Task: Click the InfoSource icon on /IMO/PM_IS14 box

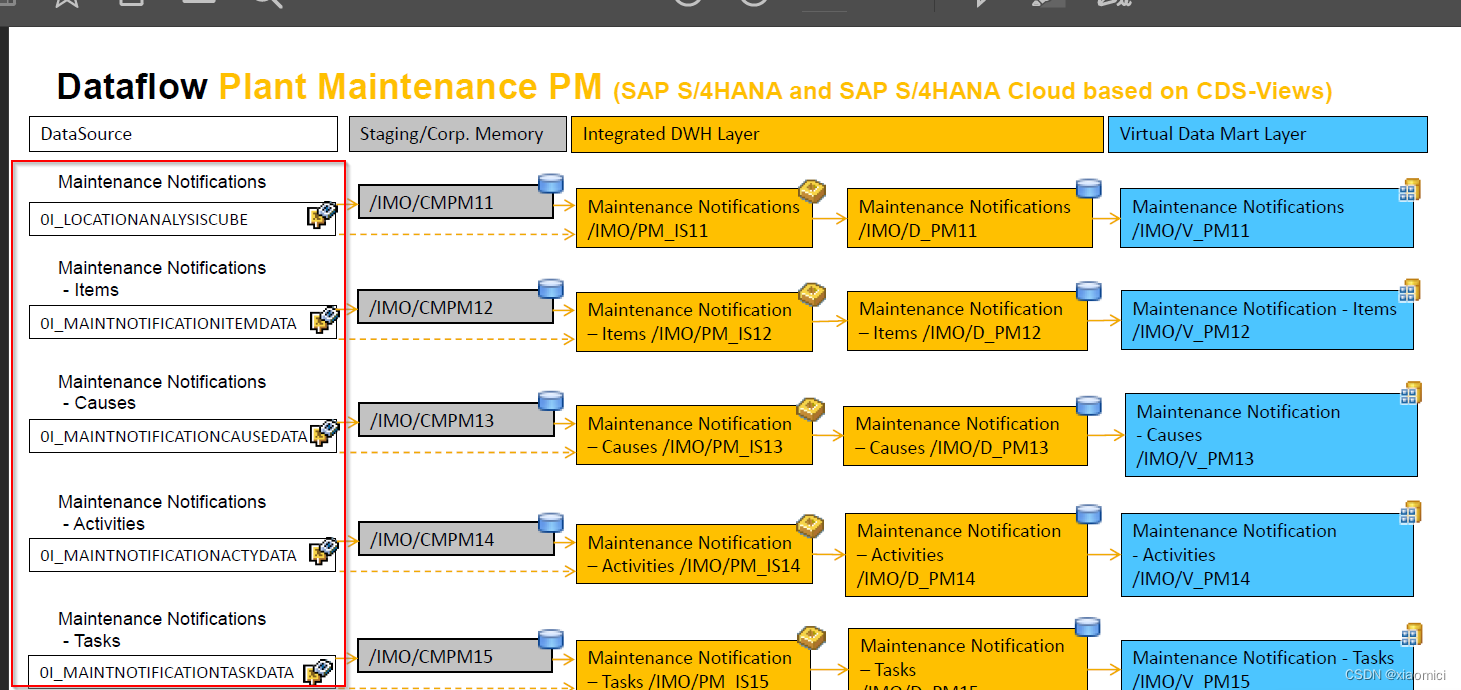Action: point(811,526)
